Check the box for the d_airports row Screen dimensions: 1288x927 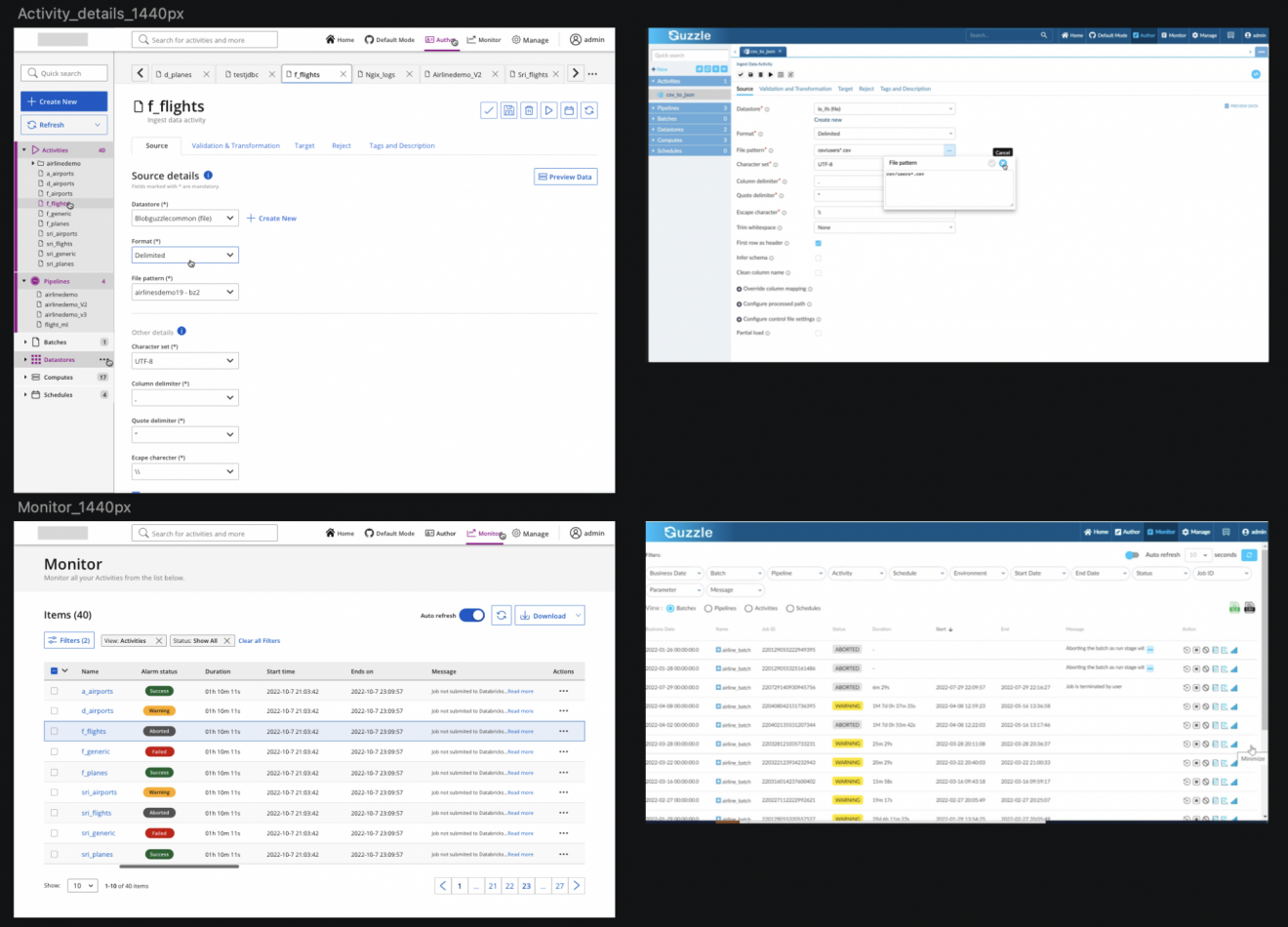click(x=55, y=711)
